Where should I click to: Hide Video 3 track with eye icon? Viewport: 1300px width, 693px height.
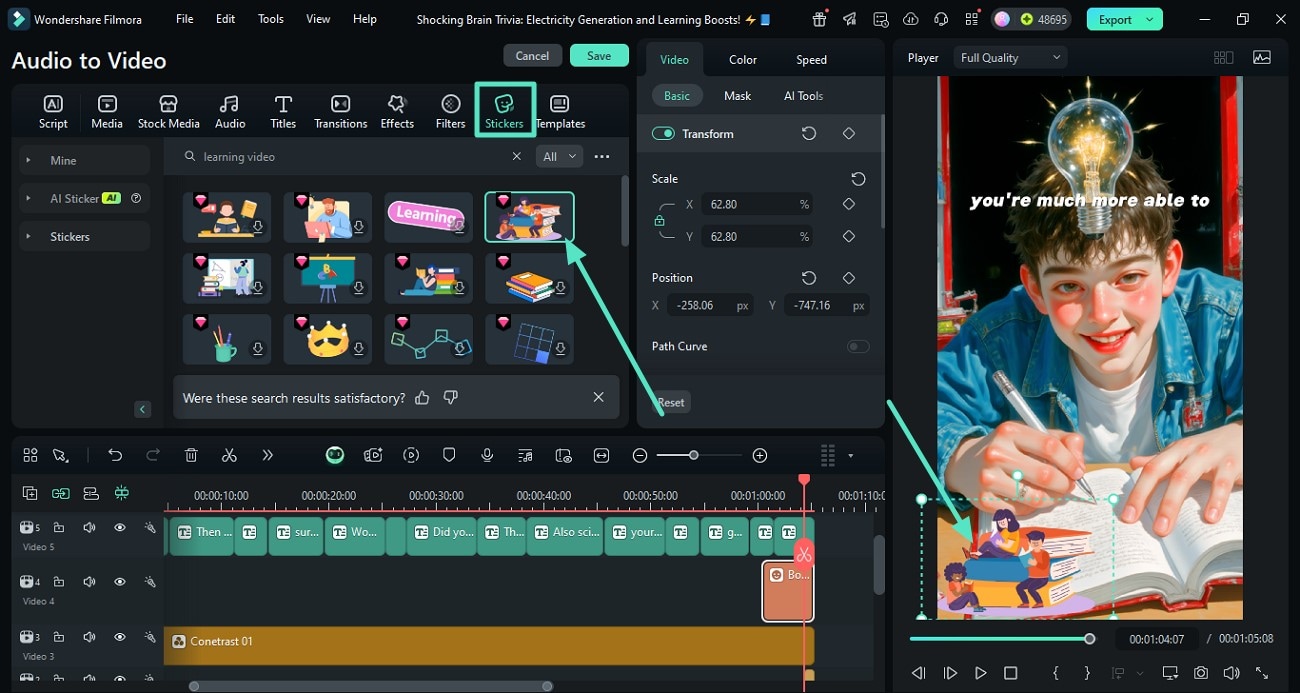click(119, 636)
